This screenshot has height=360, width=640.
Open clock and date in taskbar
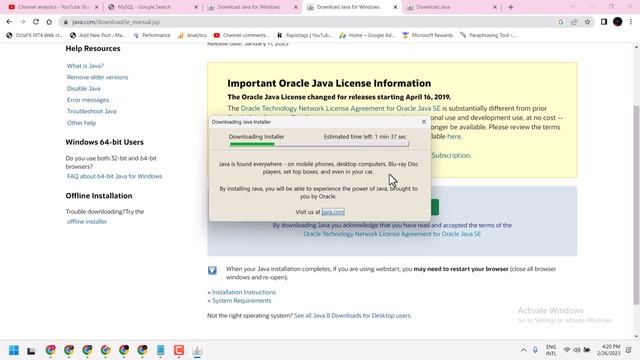(x=608, y=350)
